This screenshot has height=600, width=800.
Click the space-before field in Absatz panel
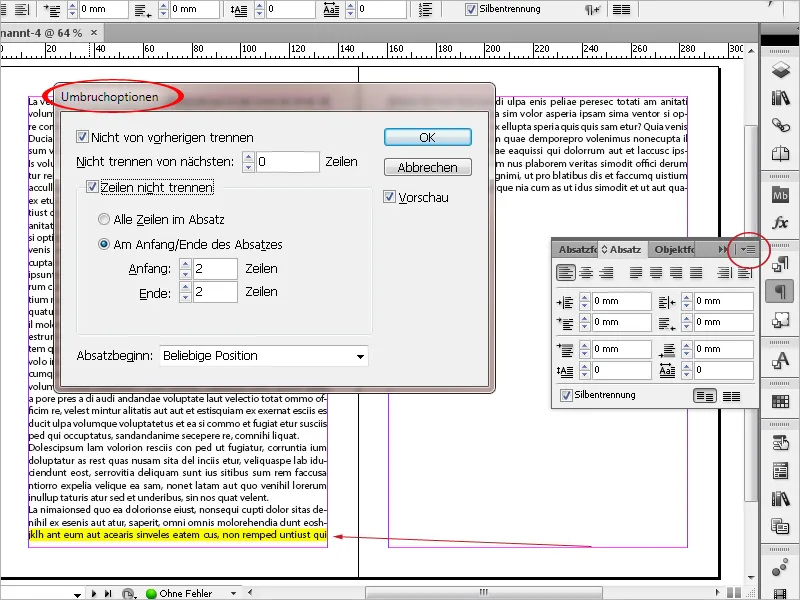click(621, 349)
